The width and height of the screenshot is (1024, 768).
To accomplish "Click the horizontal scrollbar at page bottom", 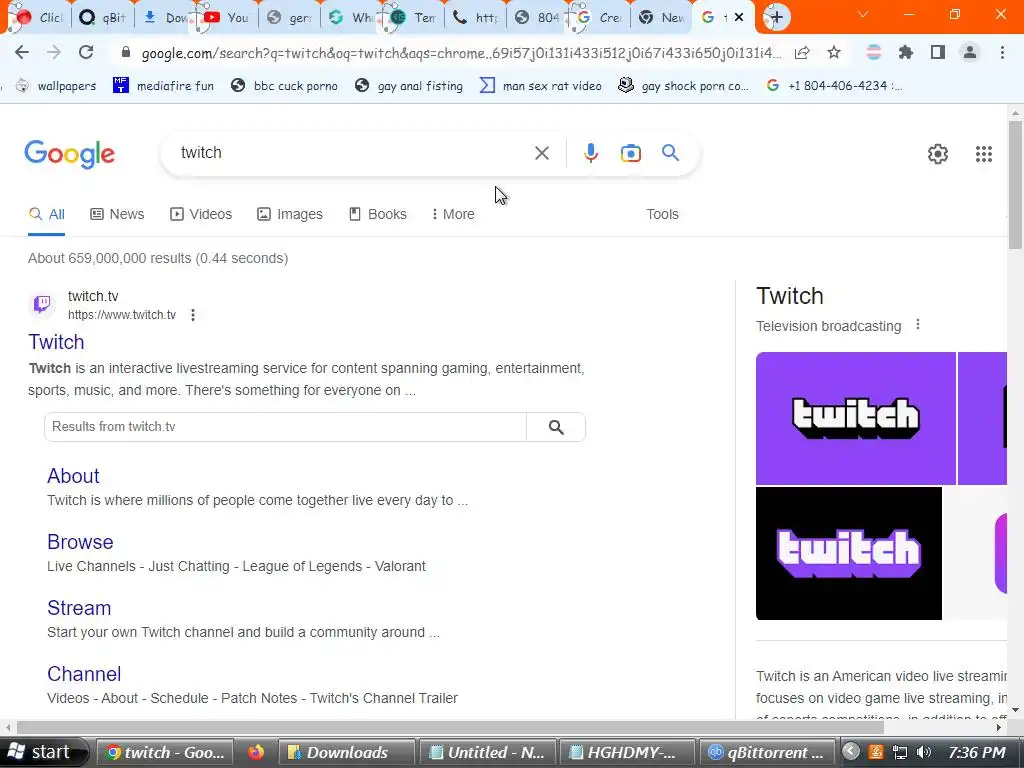I will coord(450,727).
